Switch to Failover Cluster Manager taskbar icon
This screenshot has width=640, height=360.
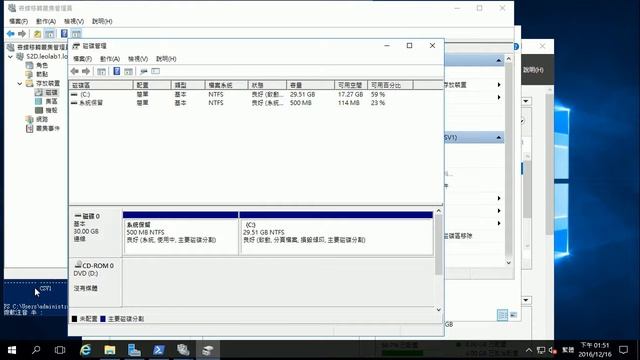click(183, 350)
